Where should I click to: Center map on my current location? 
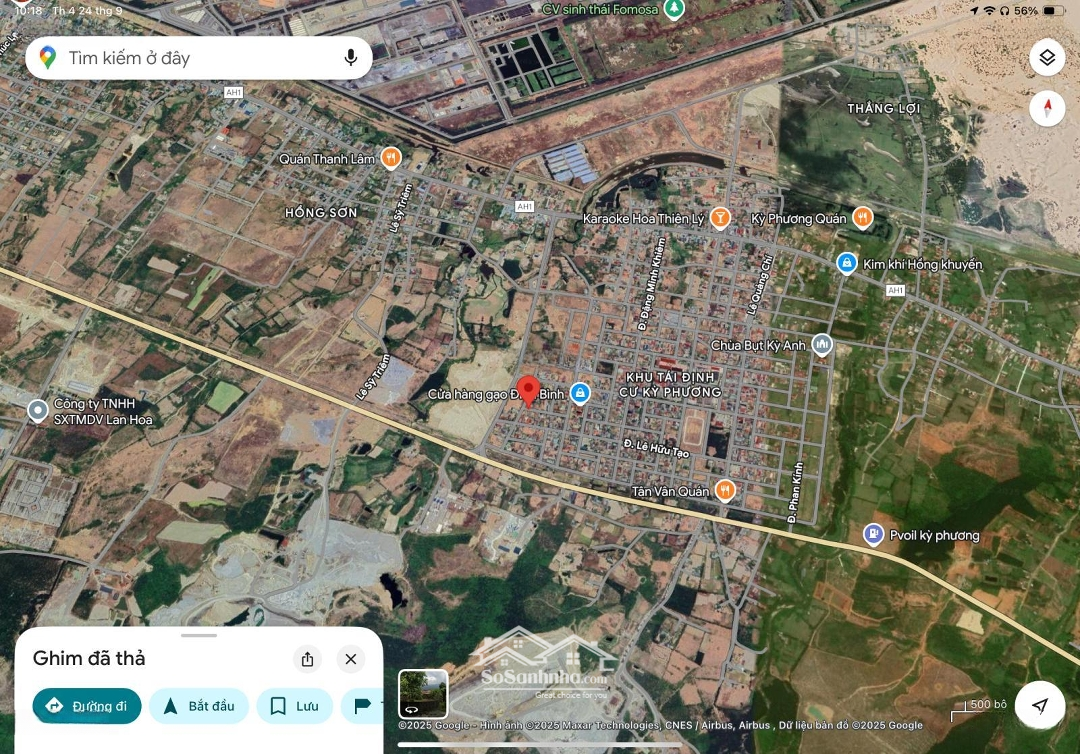point(1040,705)
